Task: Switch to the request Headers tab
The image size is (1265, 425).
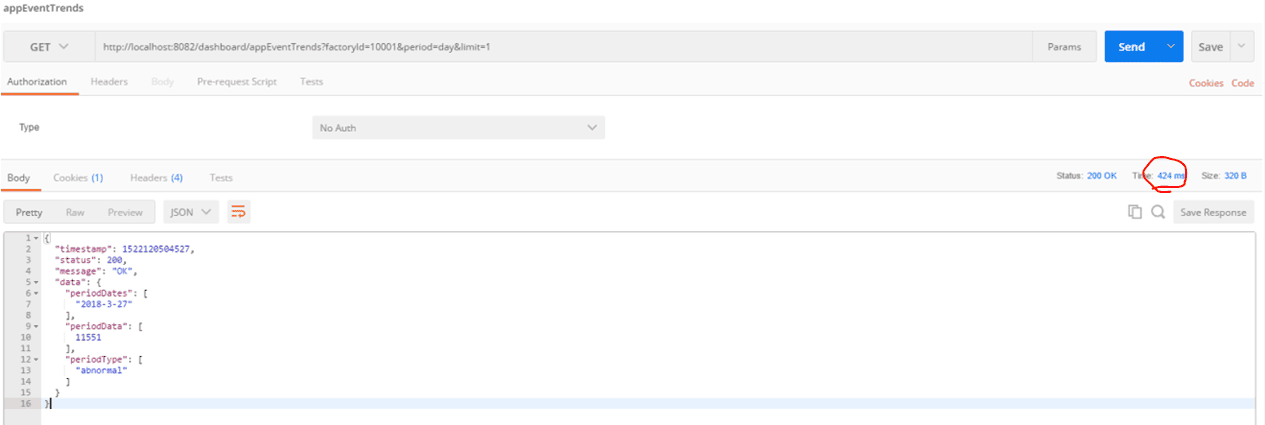Action: 109,82
